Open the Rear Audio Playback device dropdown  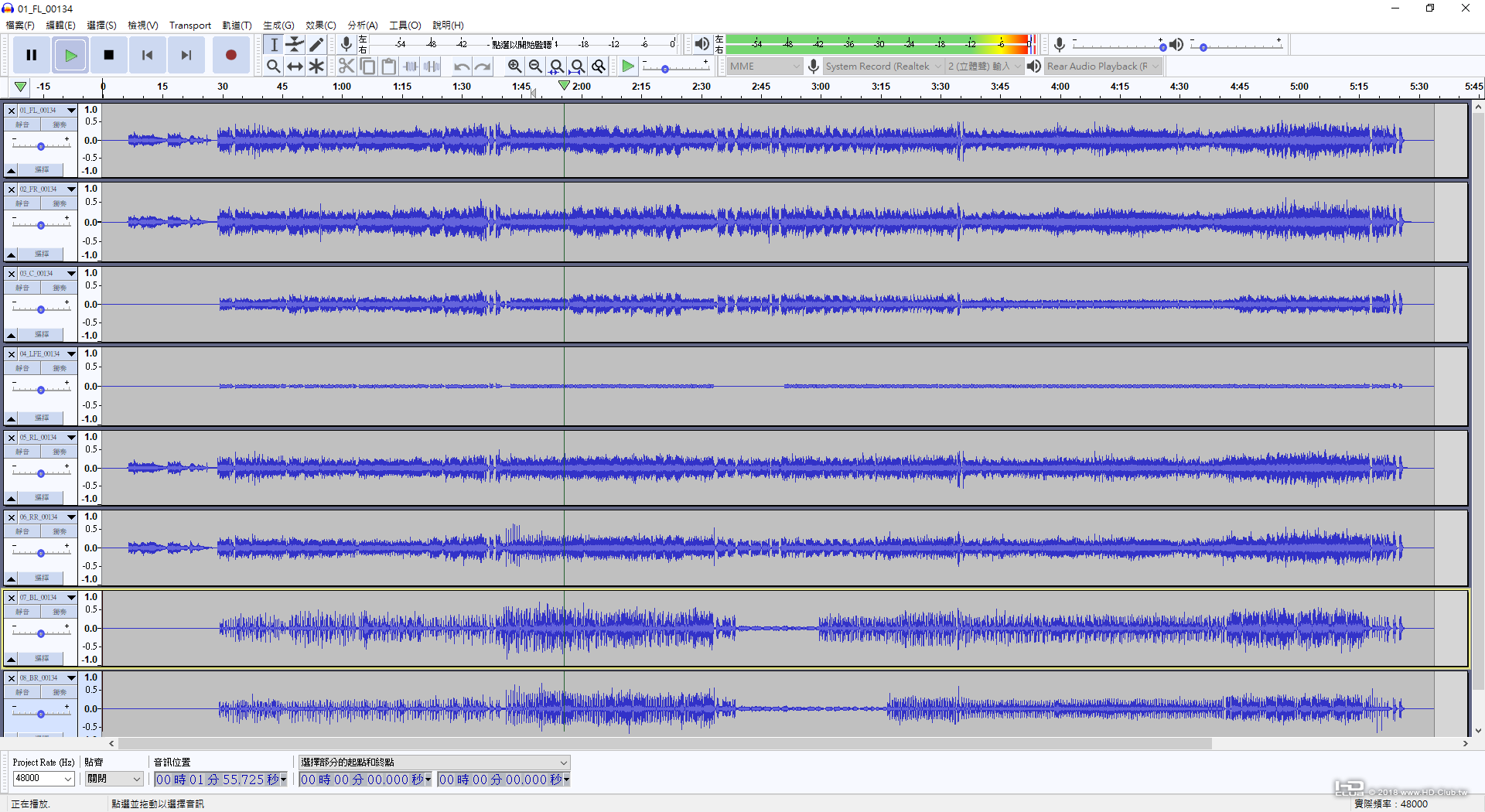1103,67
